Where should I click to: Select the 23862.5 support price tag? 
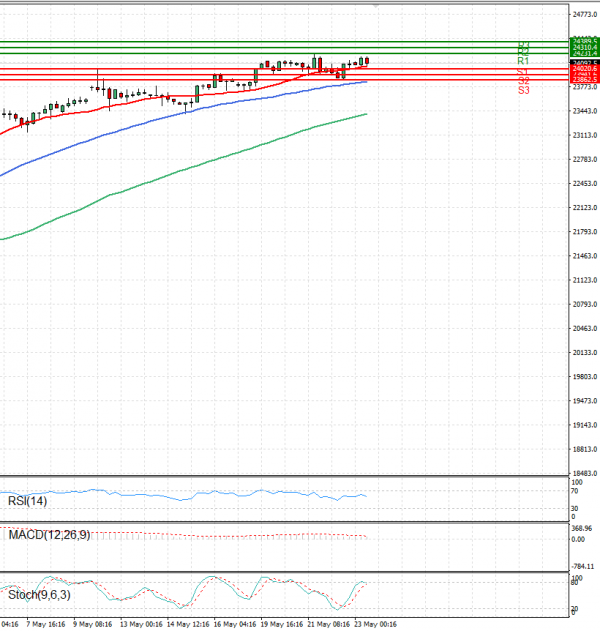click(x=585, y=80)
